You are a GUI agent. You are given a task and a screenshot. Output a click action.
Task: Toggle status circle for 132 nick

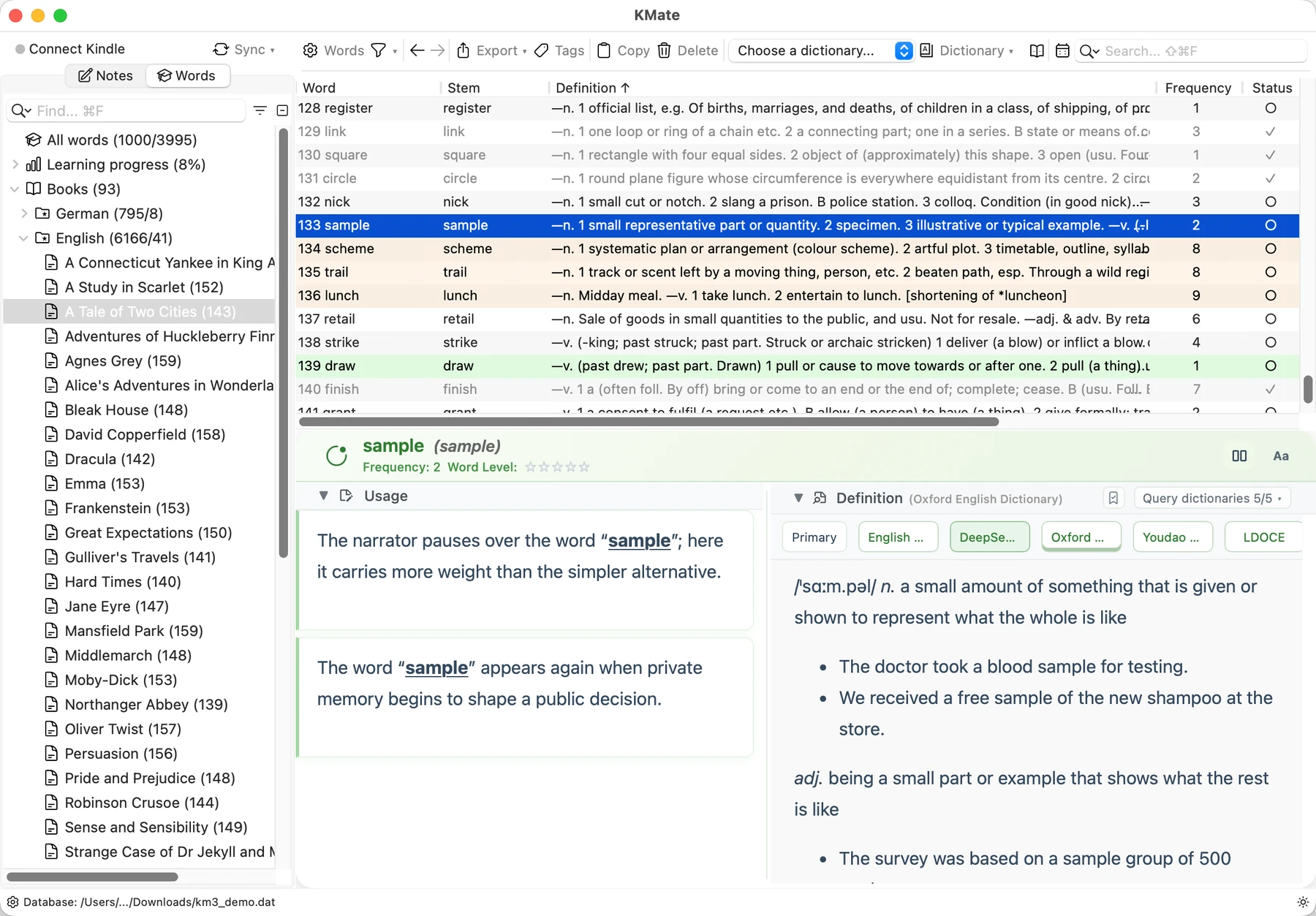(1271, 202)
